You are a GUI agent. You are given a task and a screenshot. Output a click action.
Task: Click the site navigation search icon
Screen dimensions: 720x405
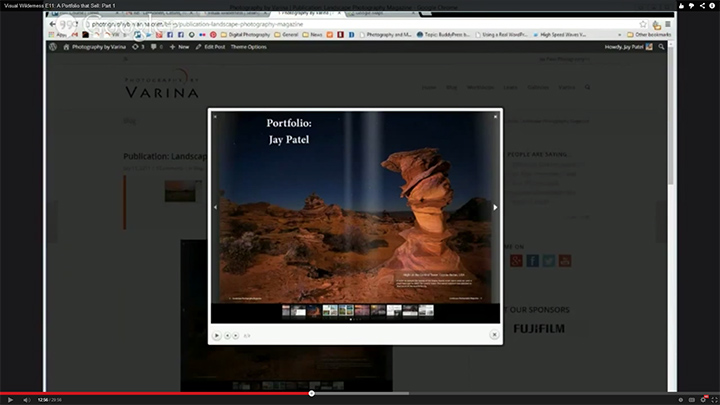587,87
